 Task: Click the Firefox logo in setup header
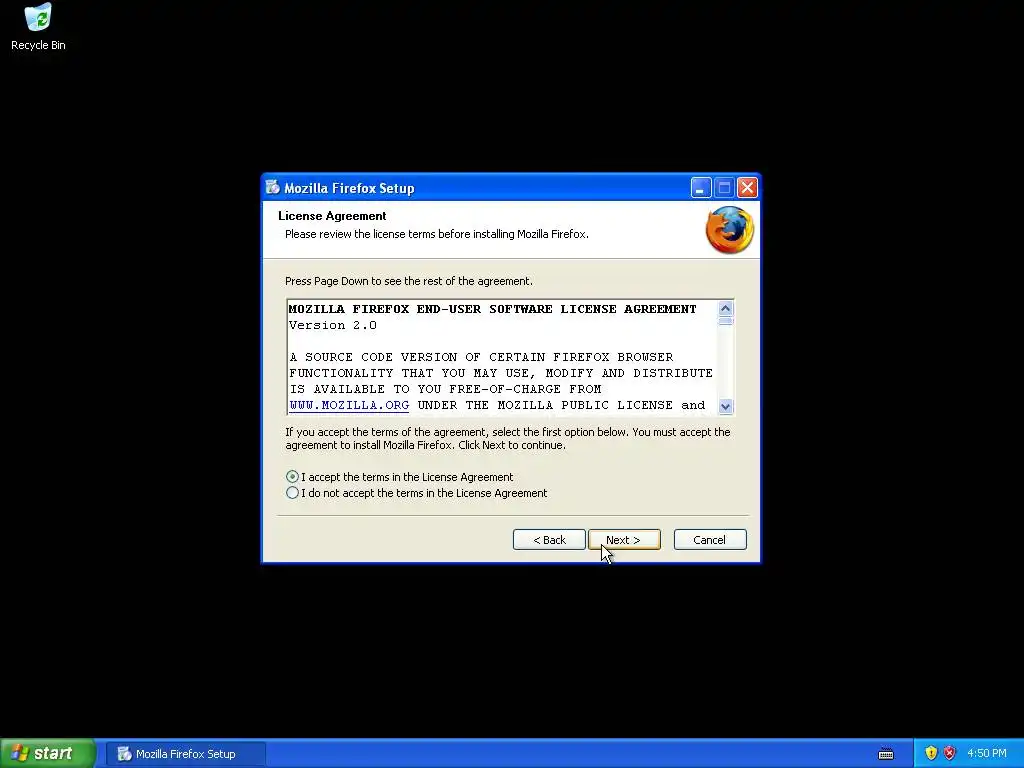point(729,230)
